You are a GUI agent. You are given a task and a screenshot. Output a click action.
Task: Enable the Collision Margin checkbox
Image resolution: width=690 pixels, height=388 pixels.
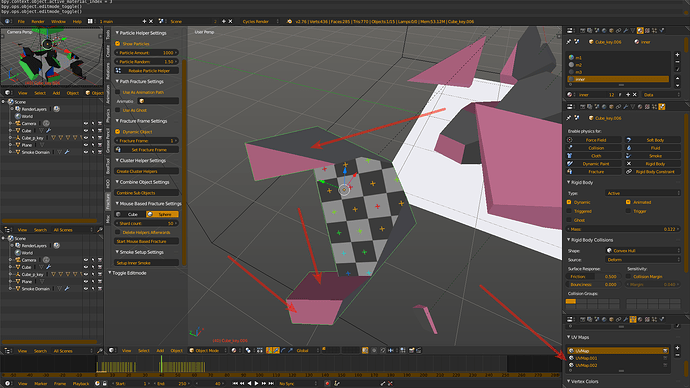tap(628, 276)
